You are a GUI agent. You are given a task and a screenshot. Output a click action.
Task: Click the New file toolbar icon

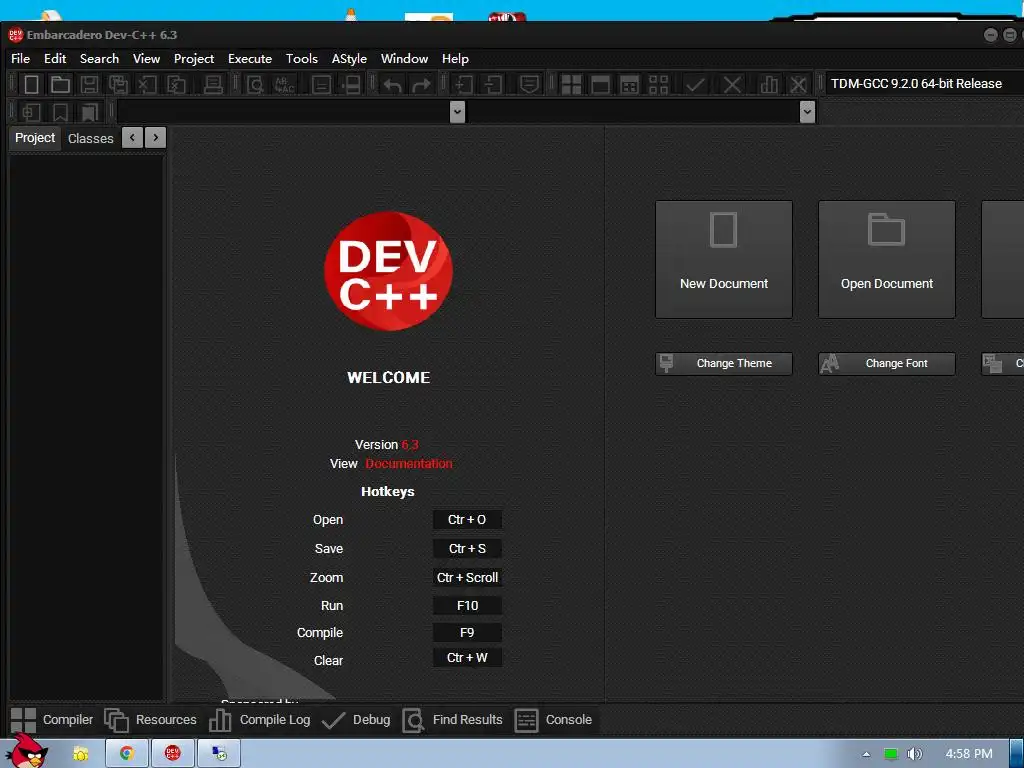click(x=31, y=84)
